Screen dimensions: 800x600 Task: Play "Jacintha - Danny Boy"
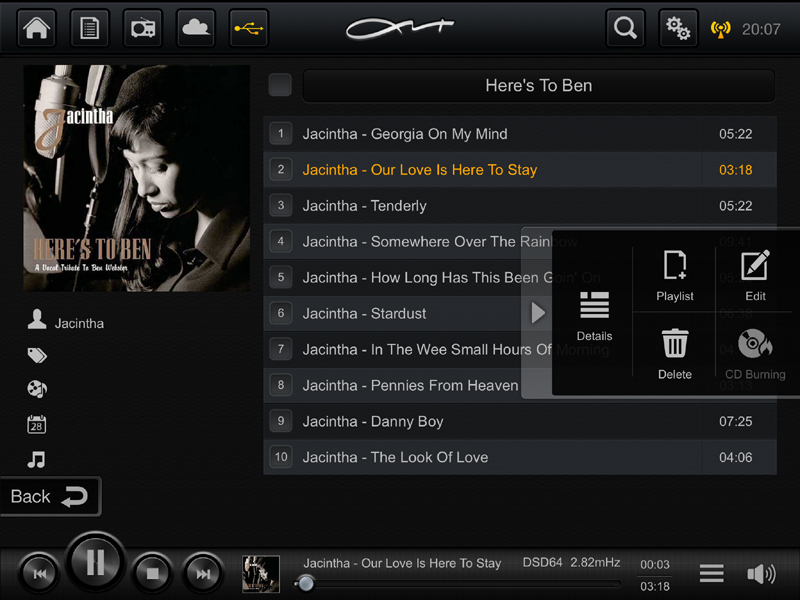(373, 421)
